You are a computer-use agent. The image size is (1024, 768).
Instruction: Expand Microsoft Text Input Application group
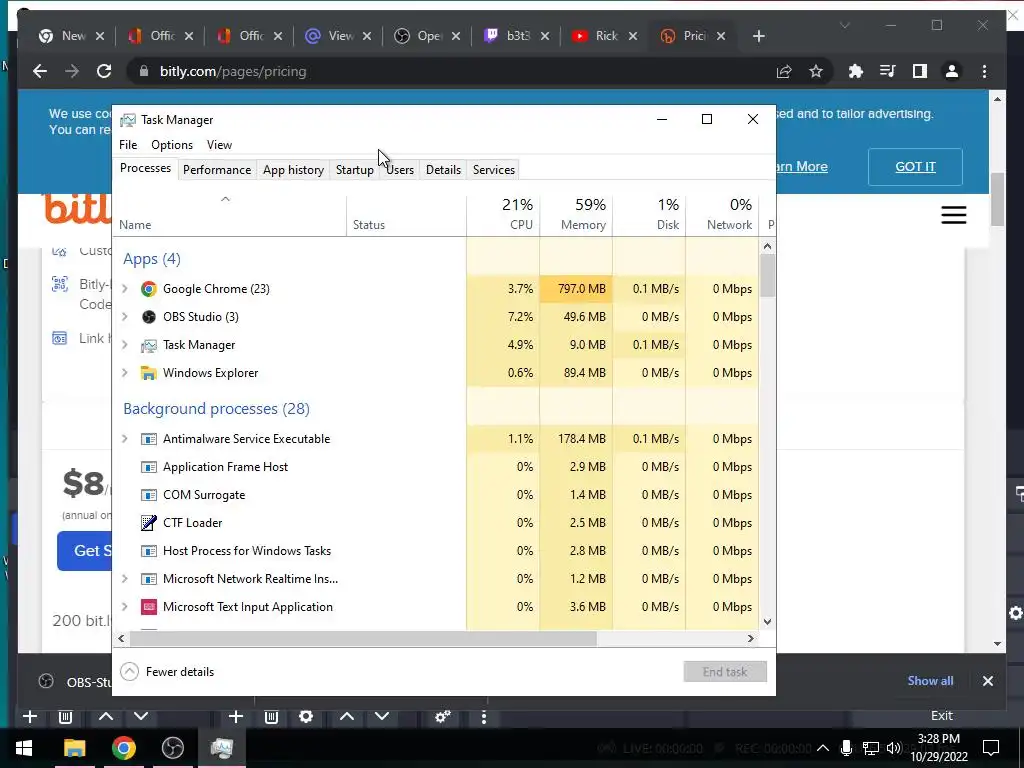tap(125, 607)
